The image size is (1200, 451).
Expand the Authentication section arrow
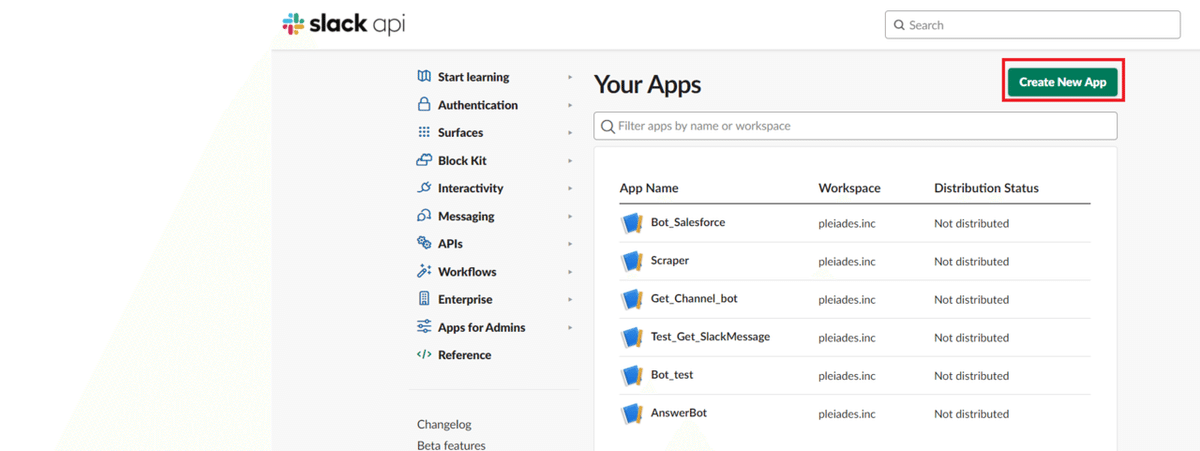click(x=570, y=105)
